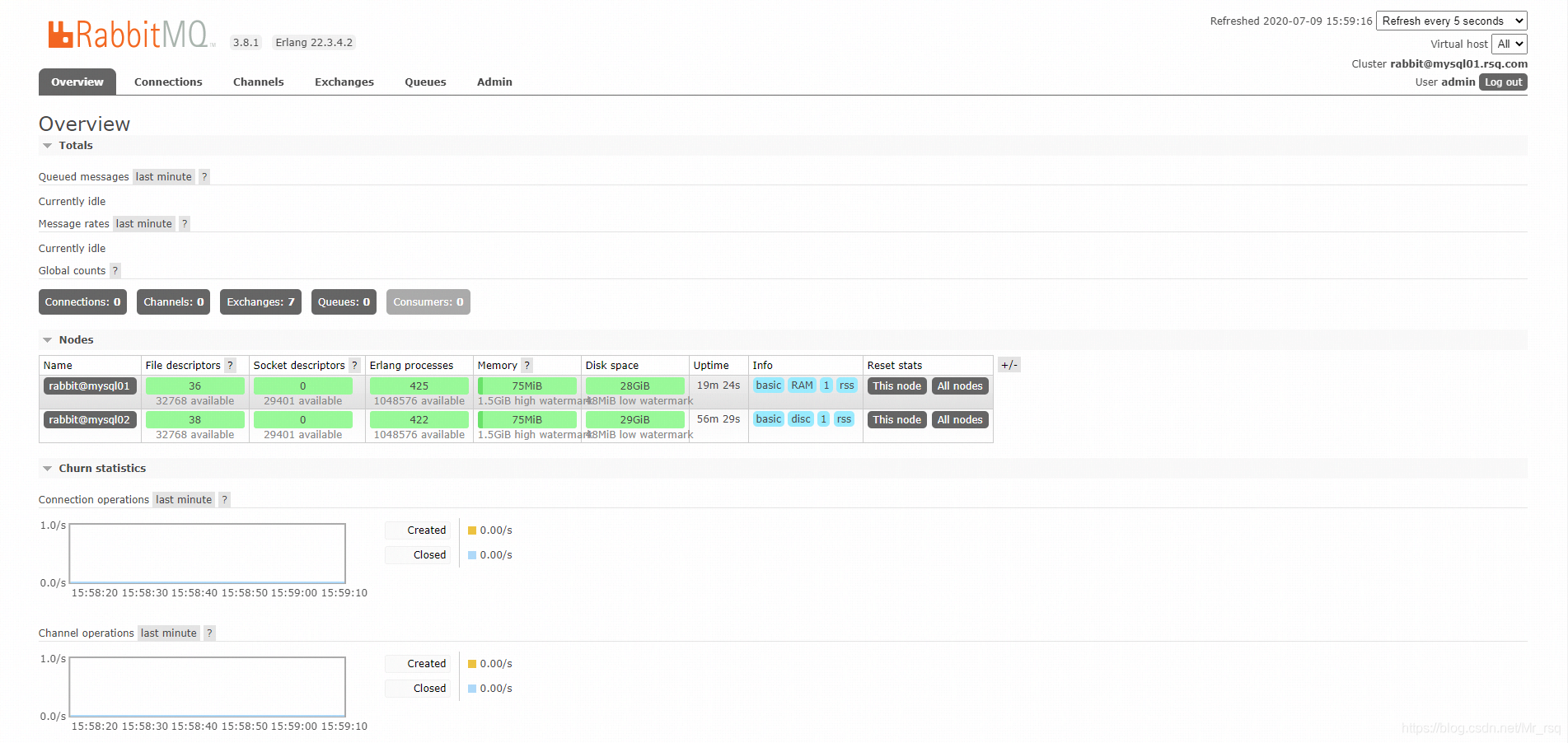Image resolution: width=1568 pixels, height=743 pixels.
Task: Open Memory column help icon
Action: 527,365
